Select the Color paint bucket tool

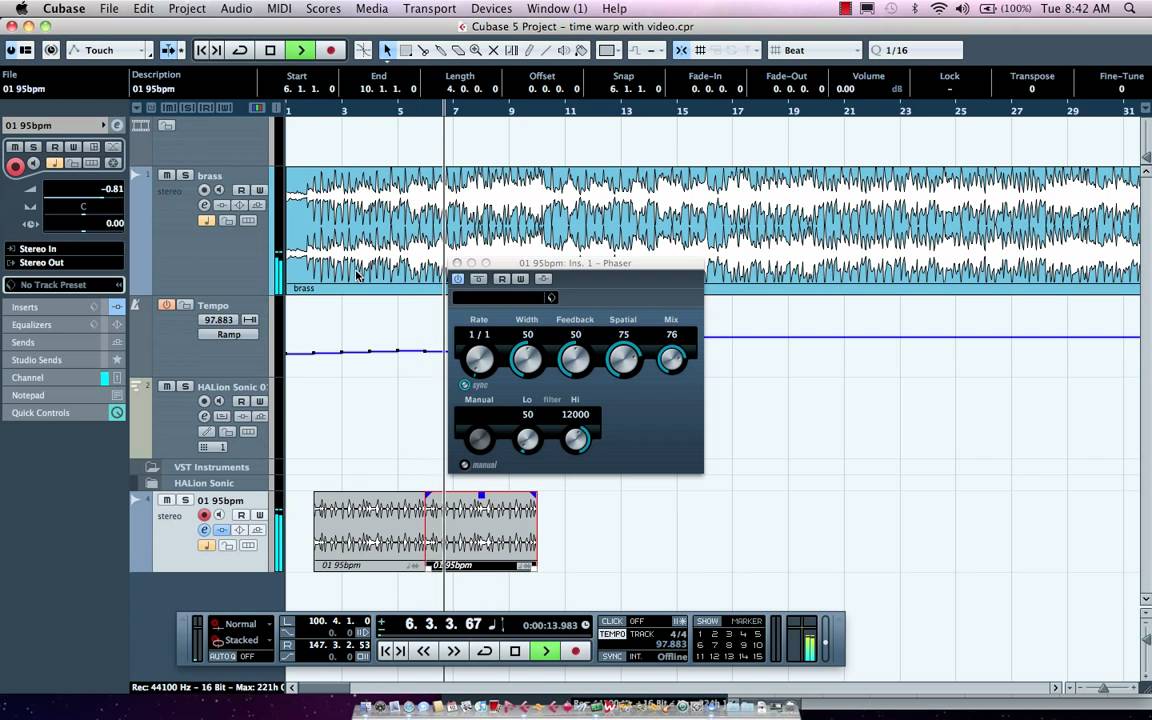click(581, 50)
